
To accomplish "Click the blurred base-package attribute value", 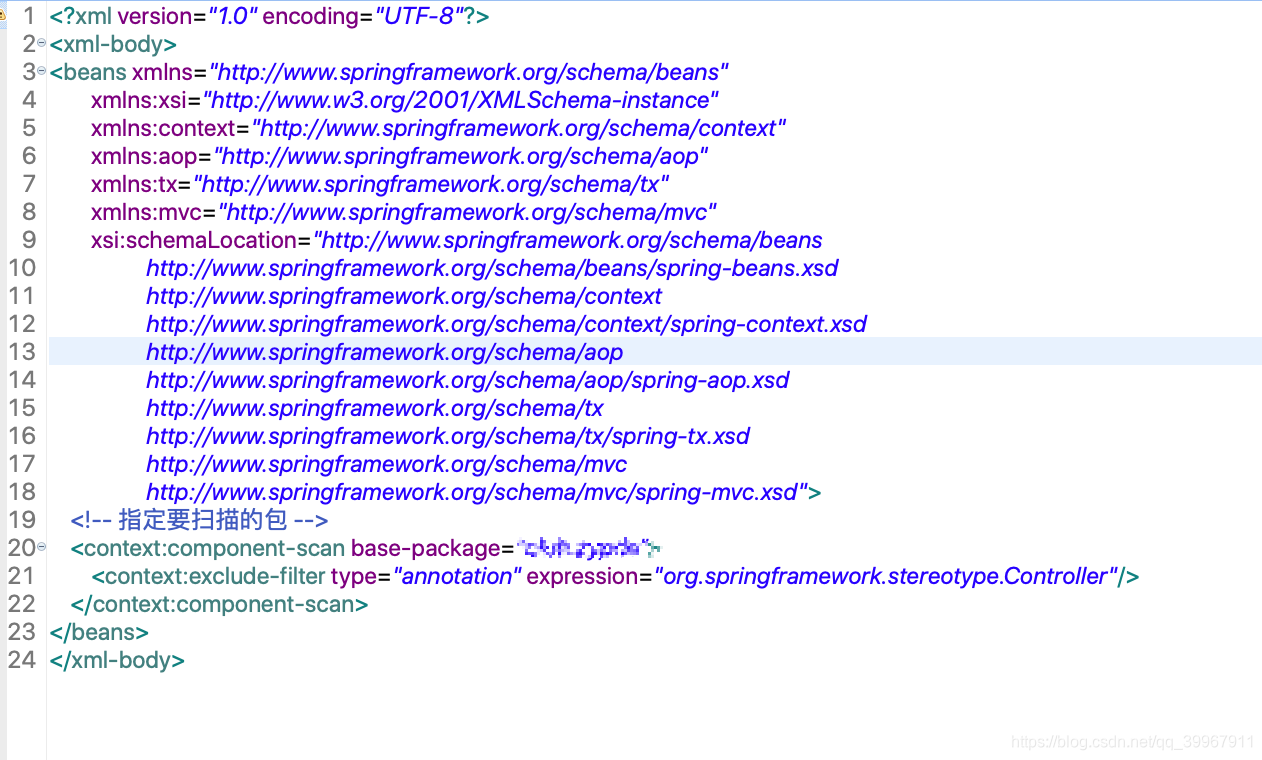I will tap(588, 548).
